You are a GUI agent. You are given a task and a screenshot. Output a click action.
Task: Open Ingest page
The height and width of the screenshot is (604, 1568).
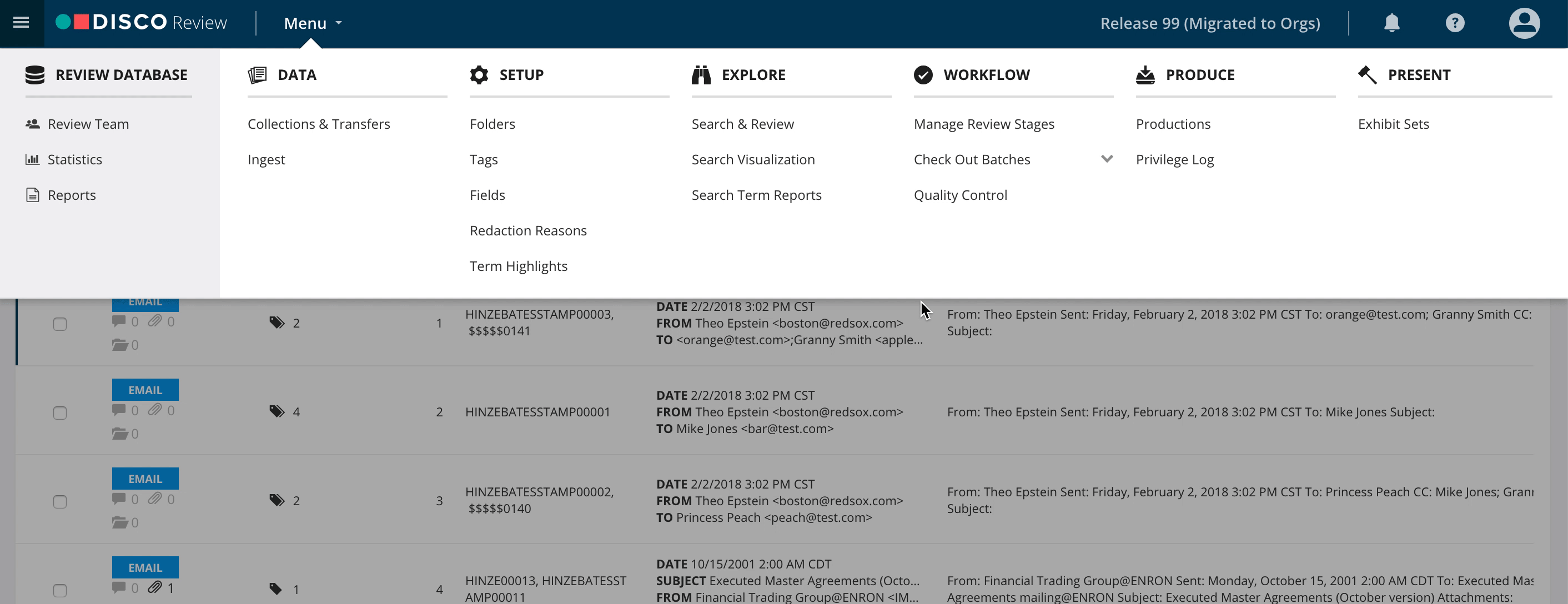pyautogui.click(x=266, y=159)
